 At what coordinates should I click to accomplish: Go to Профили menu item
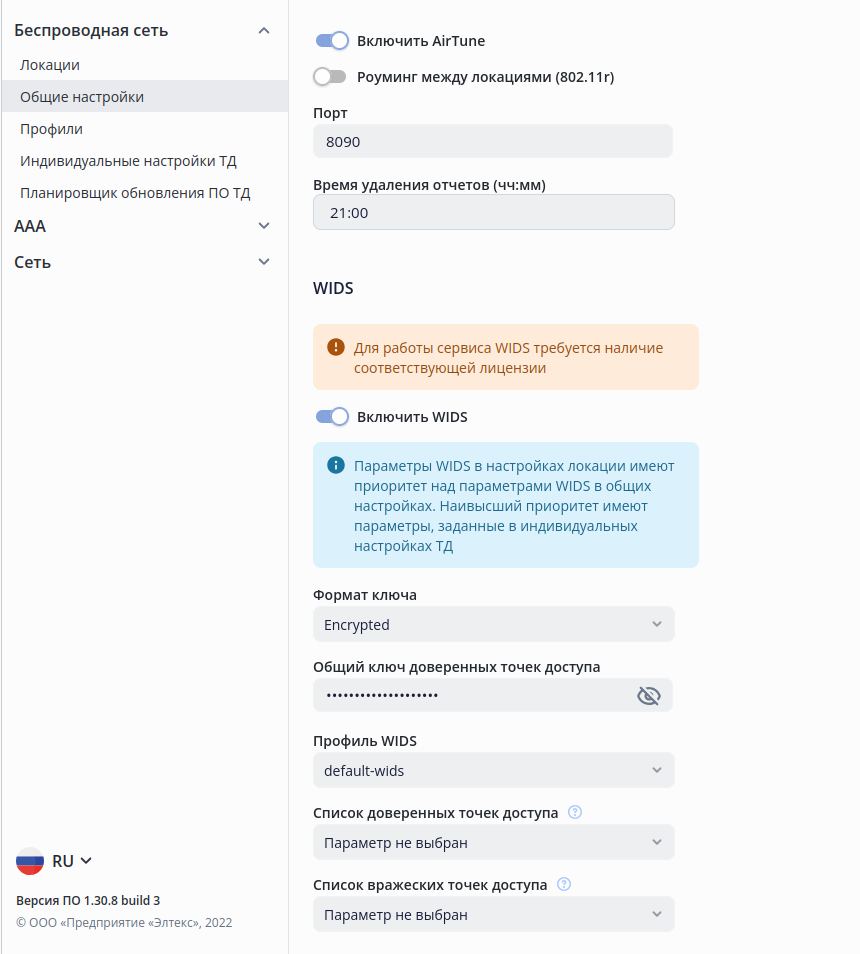pyautogui.click(x=52, y=129)
